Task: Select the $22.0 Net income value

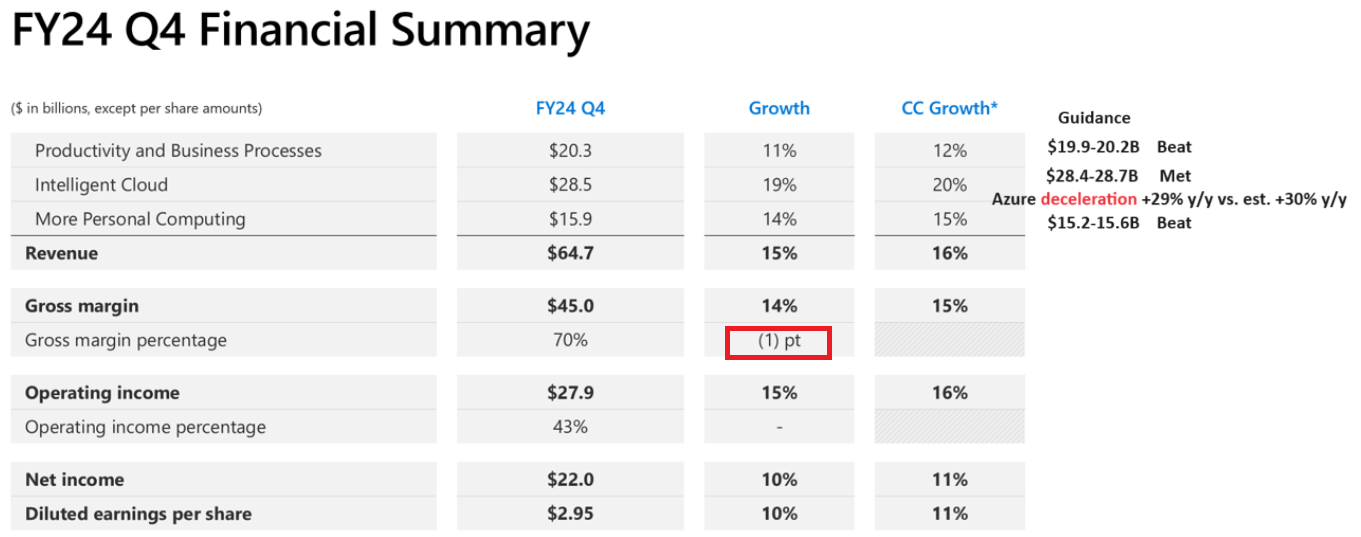Action: 570,480
